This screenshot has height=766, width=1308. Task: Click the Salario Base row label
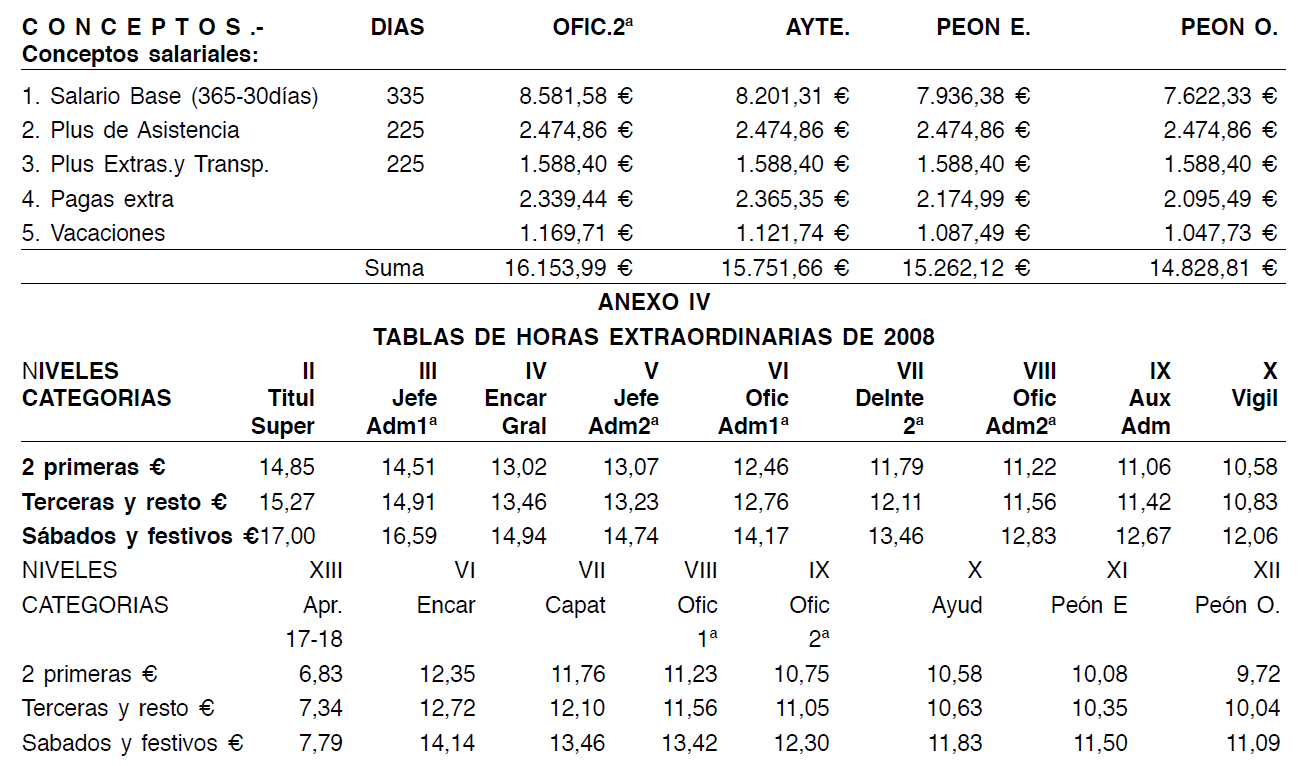(171, 96)
